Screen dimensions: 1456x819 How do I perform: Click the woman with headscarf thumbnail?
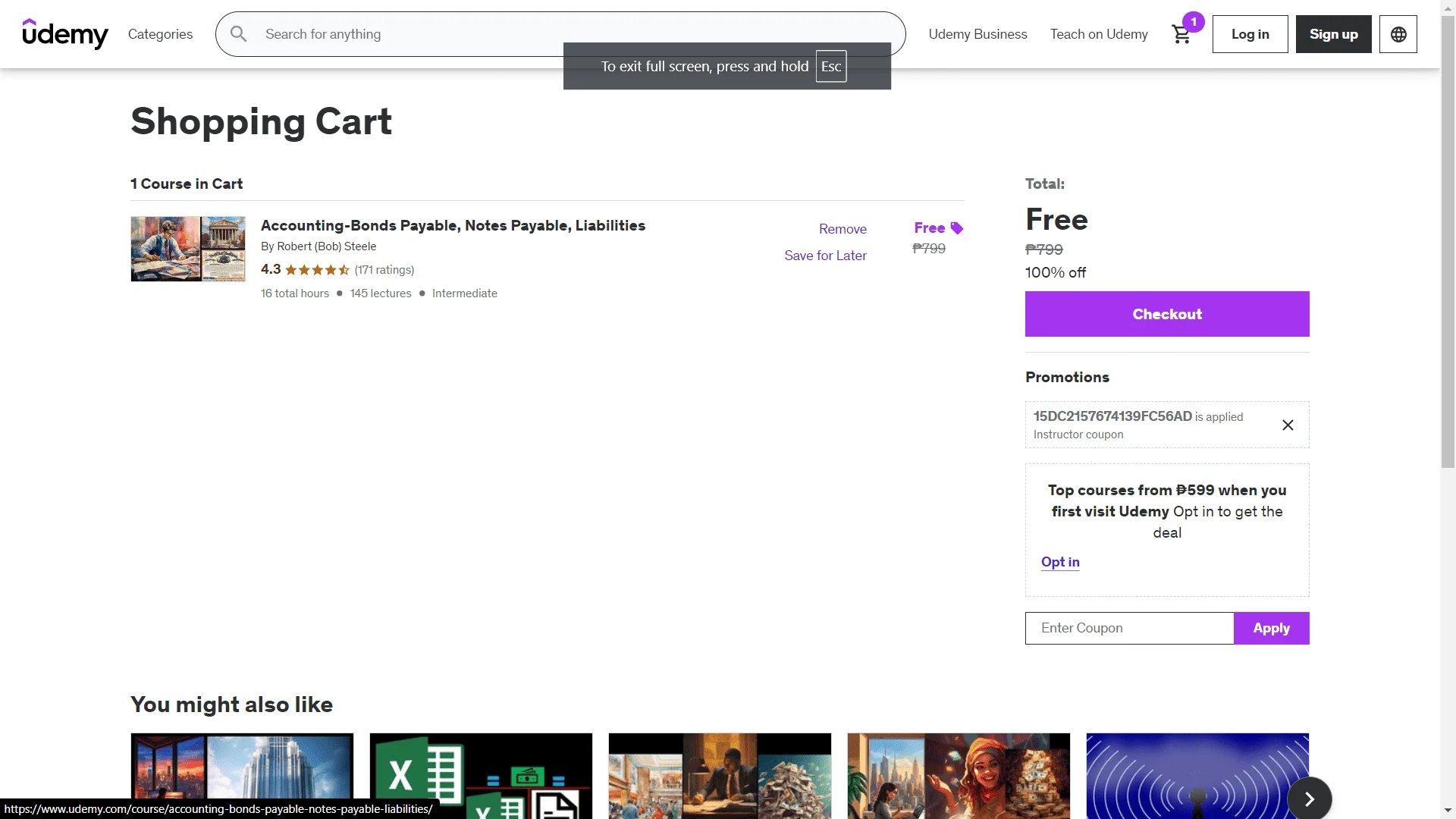point(959,776)
